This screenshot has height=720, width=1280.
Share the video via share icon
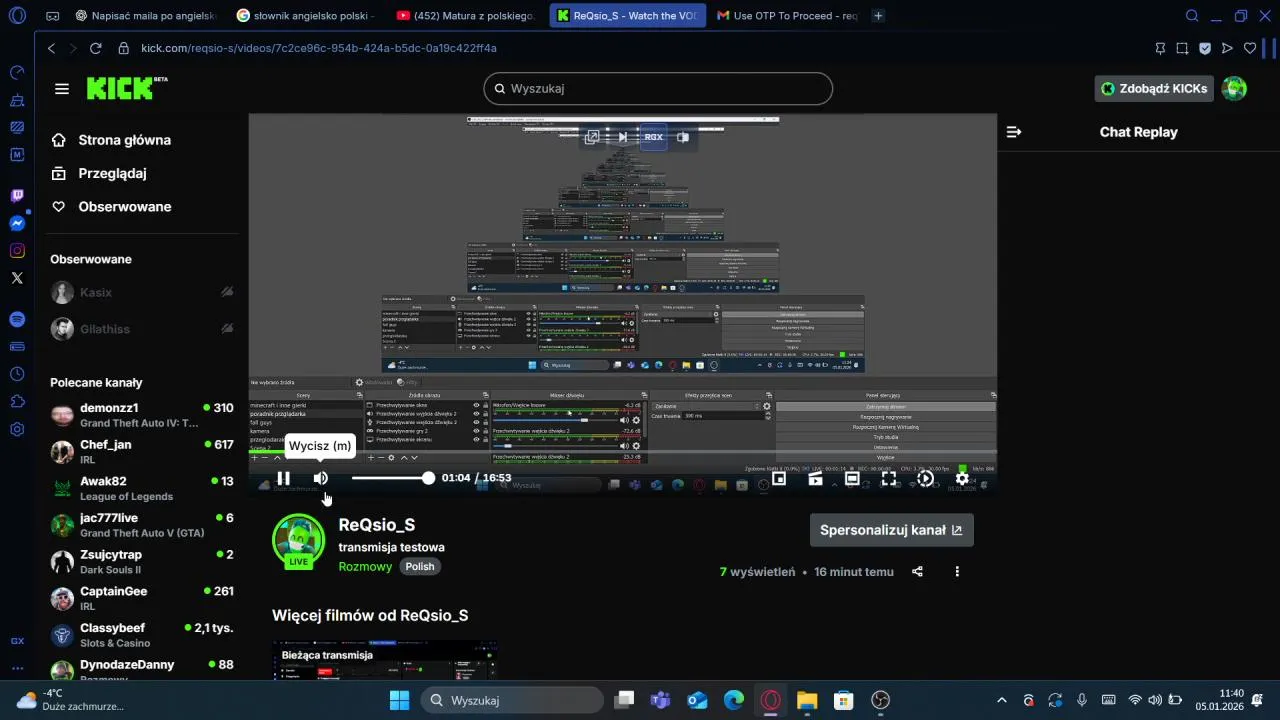pos(917,572)
